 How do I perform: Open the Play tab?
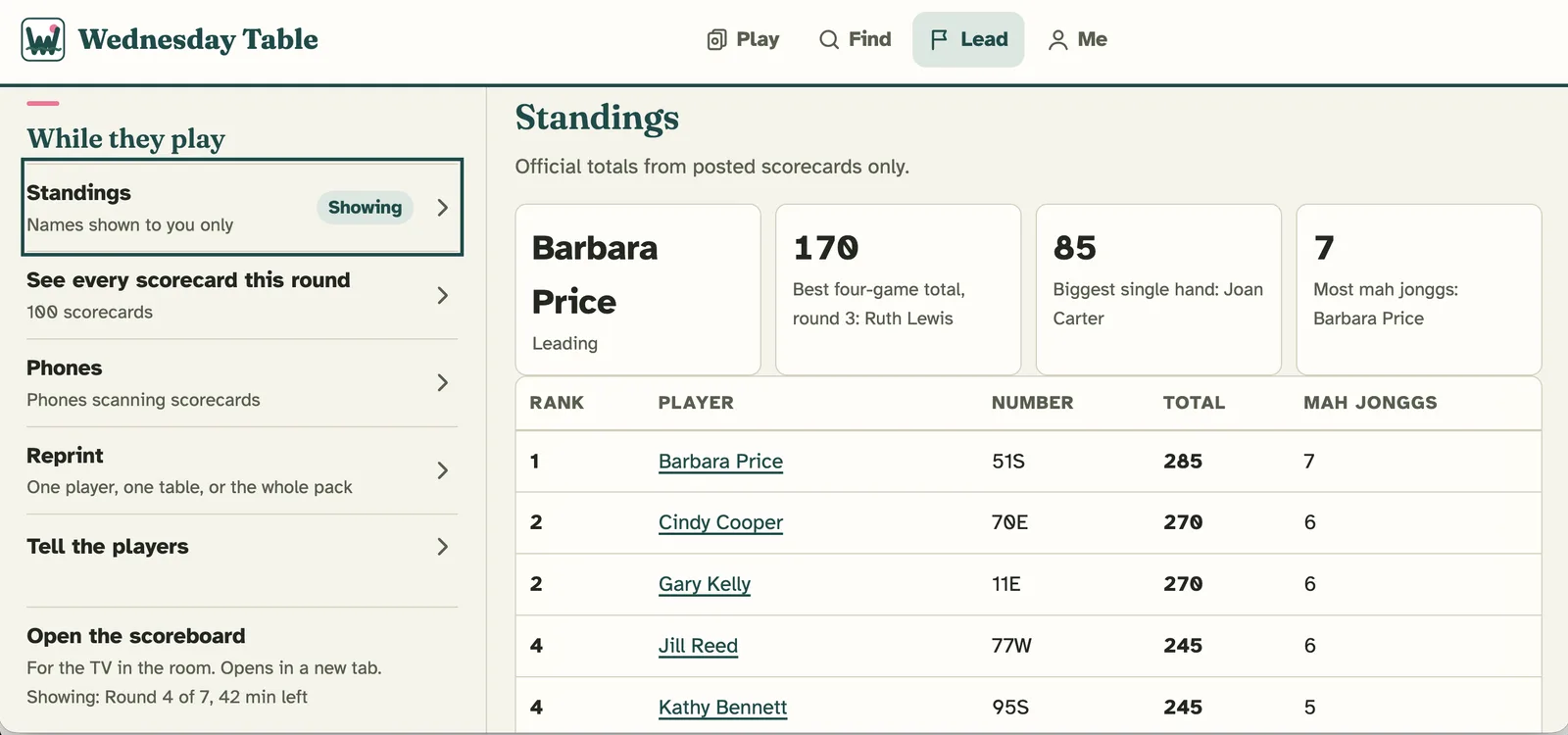coord(744,39)
